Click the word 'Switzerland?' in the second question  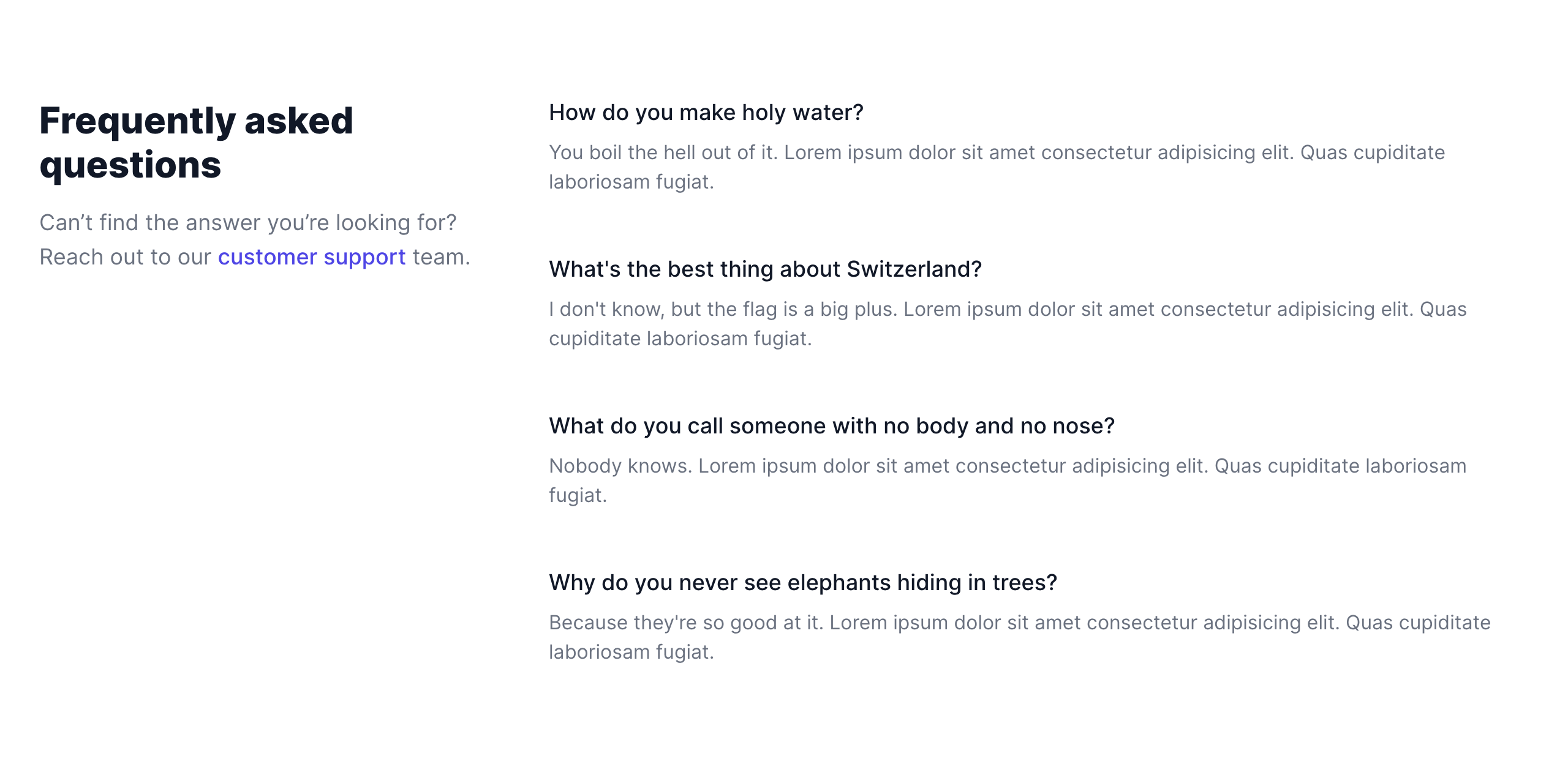point(914,269)
